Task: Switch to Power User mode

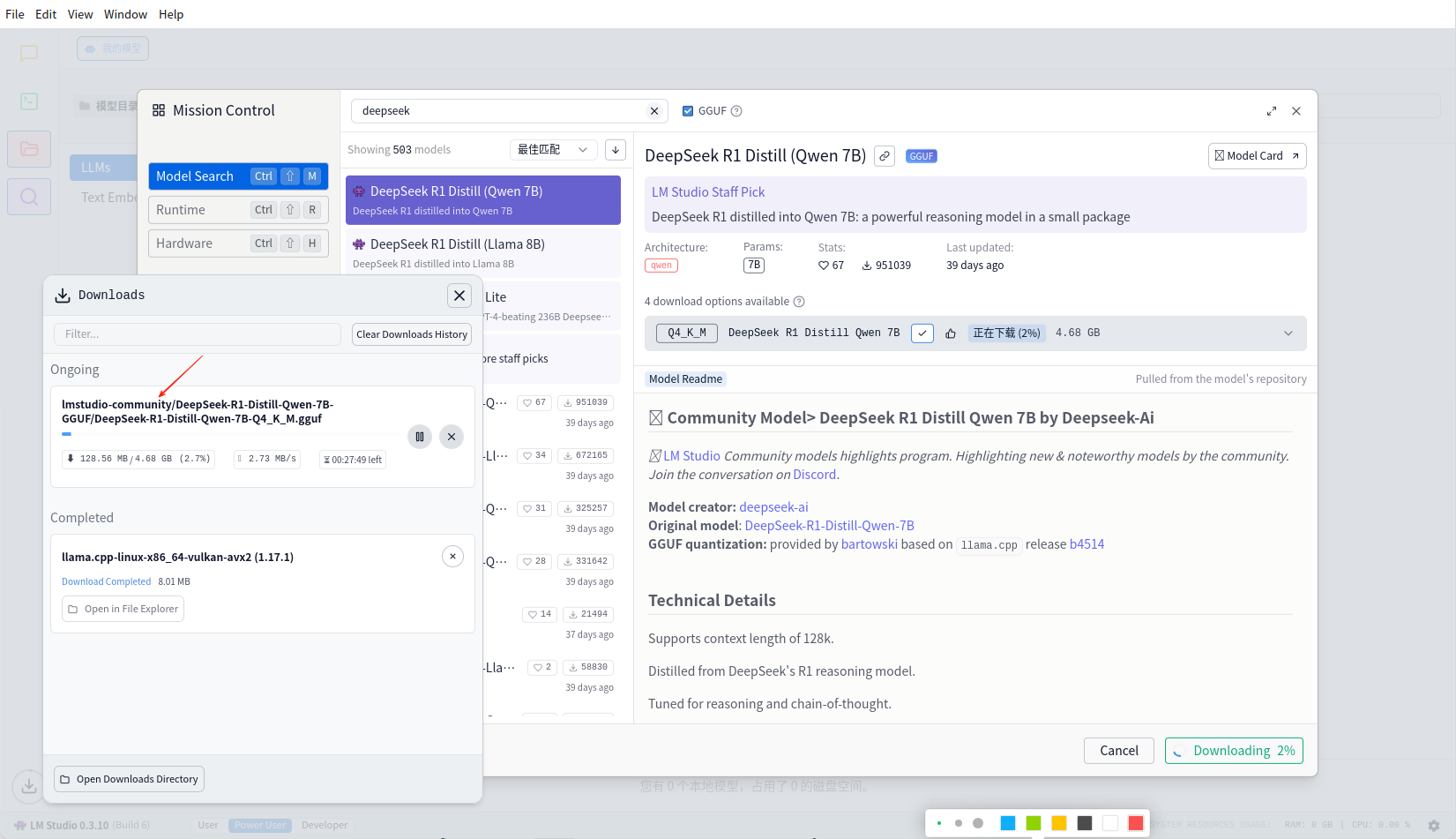Action: click(260, 825)
